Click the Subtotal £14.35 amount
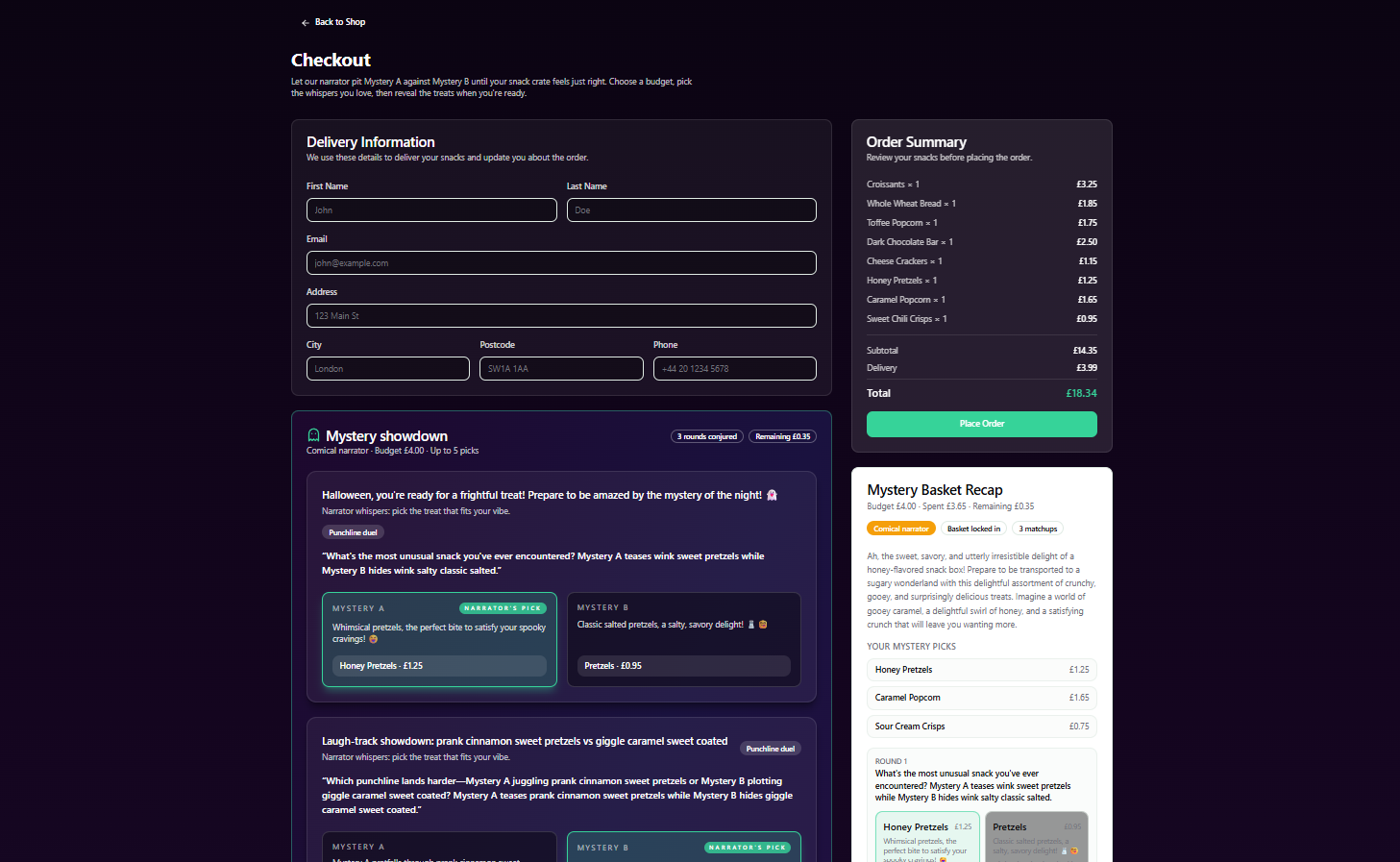 point(1085,351)
